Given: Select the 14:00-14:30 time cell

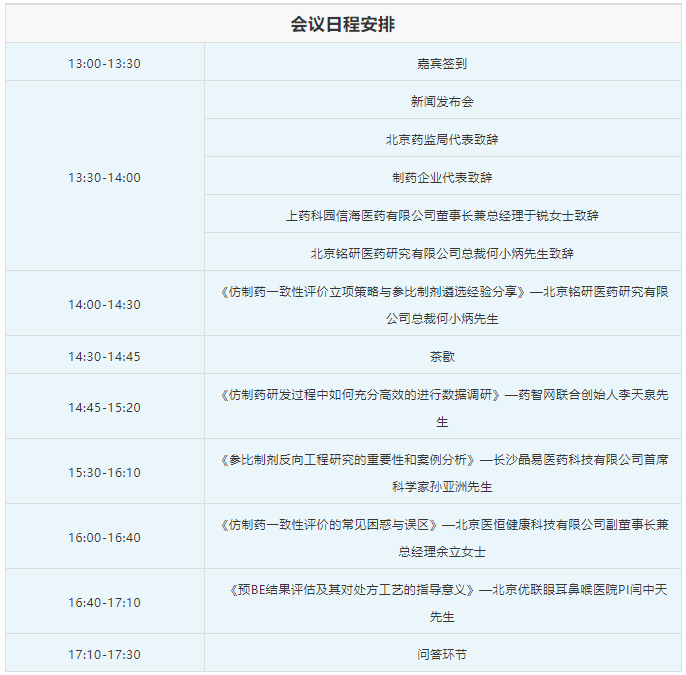Looking at the screenshot, I should (104, 304).
